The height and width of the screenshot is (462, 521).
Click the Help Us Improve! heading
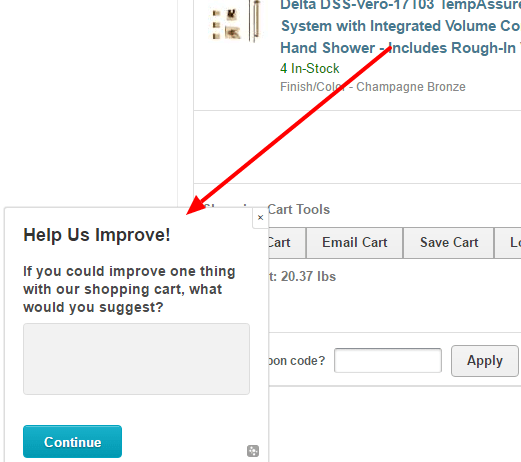coord(97,235)
